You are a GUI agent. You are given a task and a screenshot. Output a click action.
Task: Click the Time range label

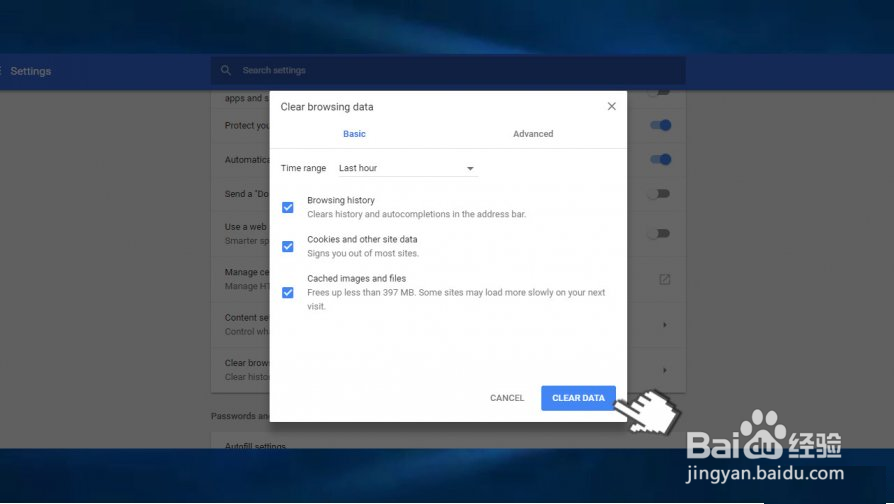(x=303, y=168)
